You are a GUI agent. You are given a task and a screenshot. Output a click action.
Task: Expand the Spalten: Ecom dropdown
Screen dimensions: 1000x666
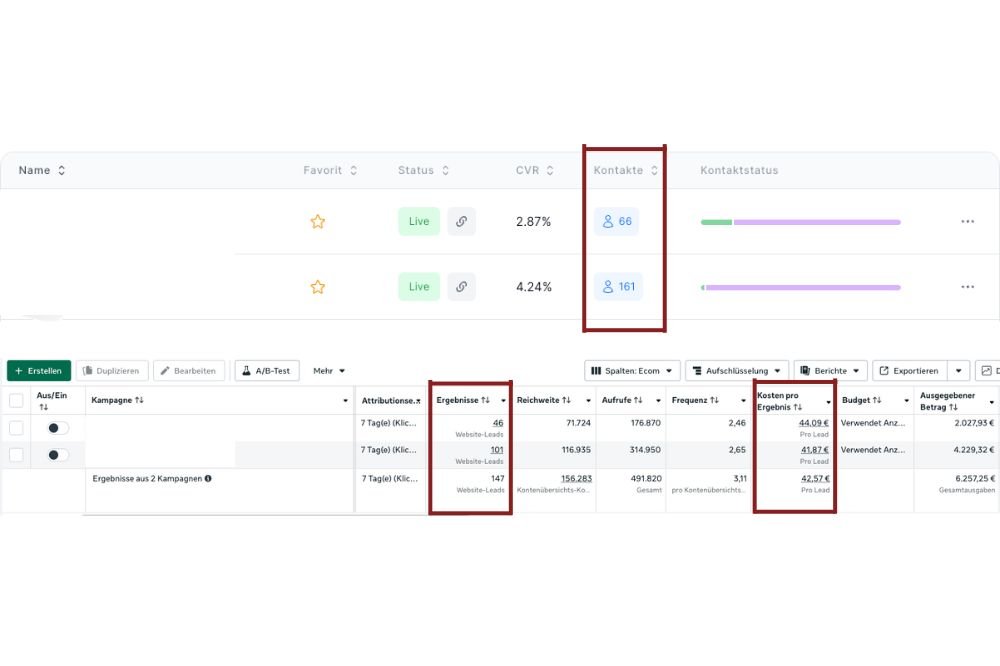coord(632,371)
